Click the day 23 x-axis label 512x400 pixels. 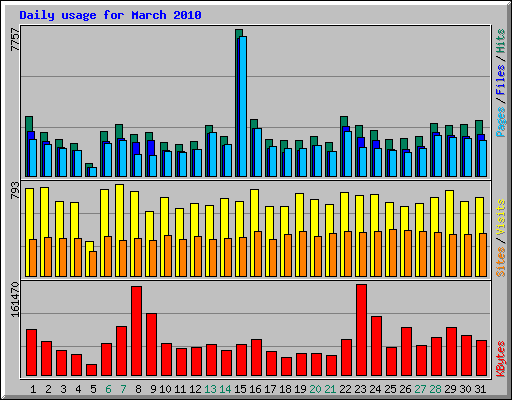point(360,389)
